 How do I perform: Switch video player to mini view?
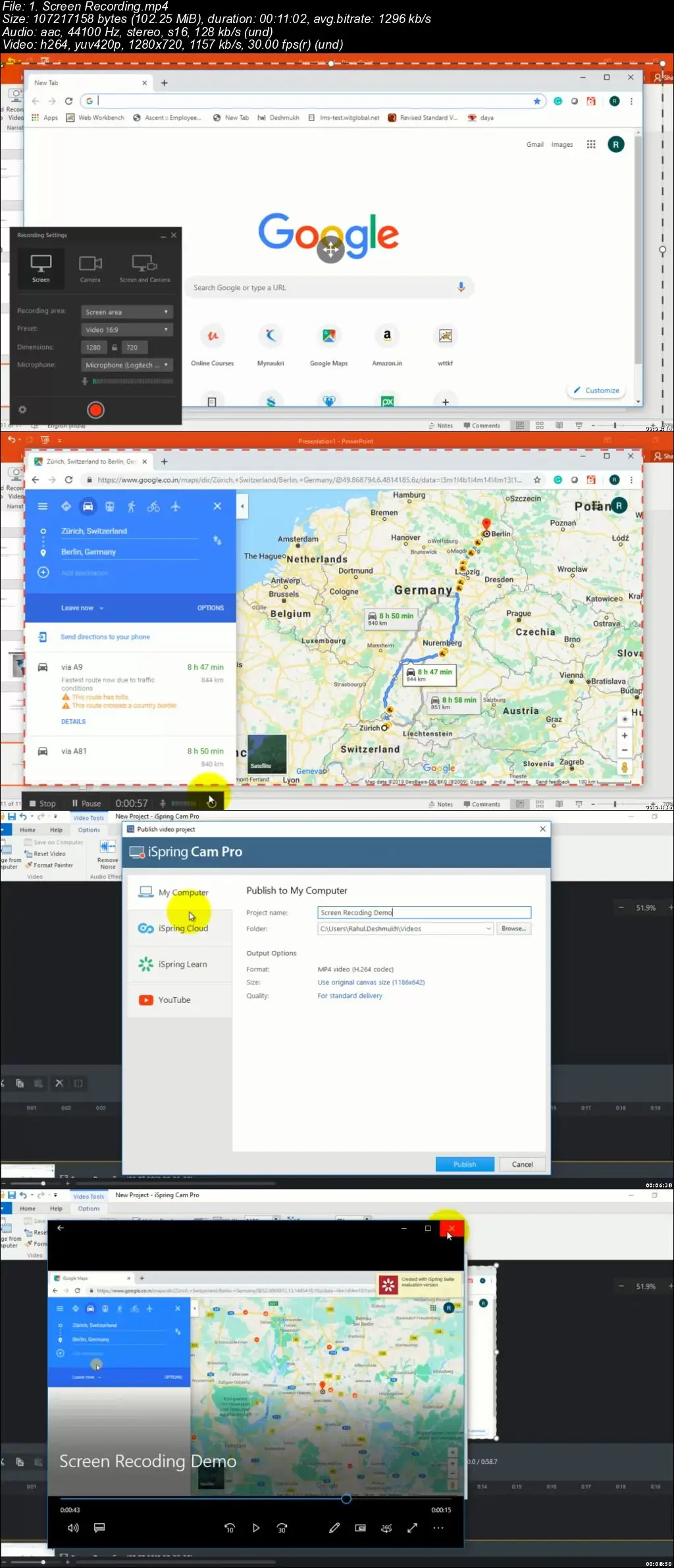(360, 1528)
